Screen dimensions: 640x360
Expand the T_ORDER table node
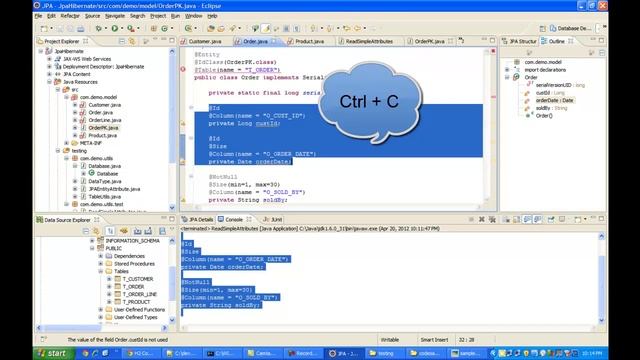(109, 287)
